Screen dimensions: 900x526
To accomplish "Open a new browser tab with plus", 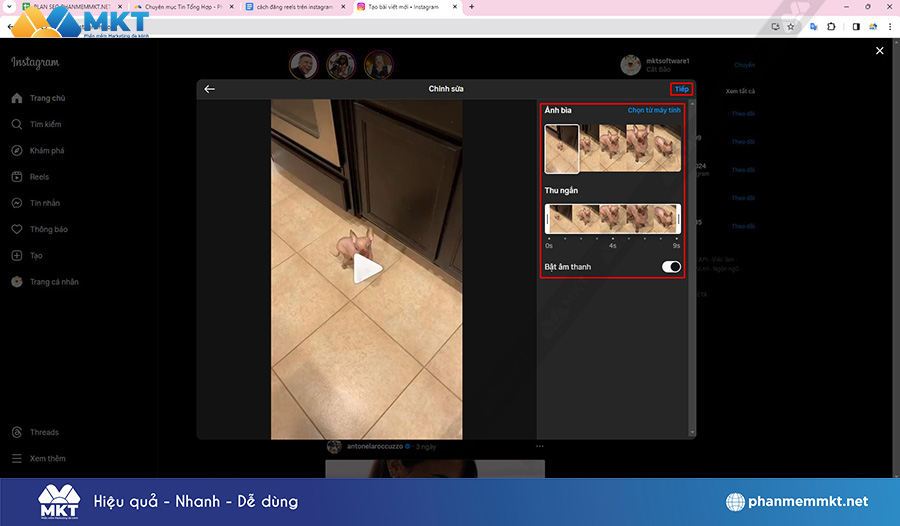I will click(x=472, y=7).
